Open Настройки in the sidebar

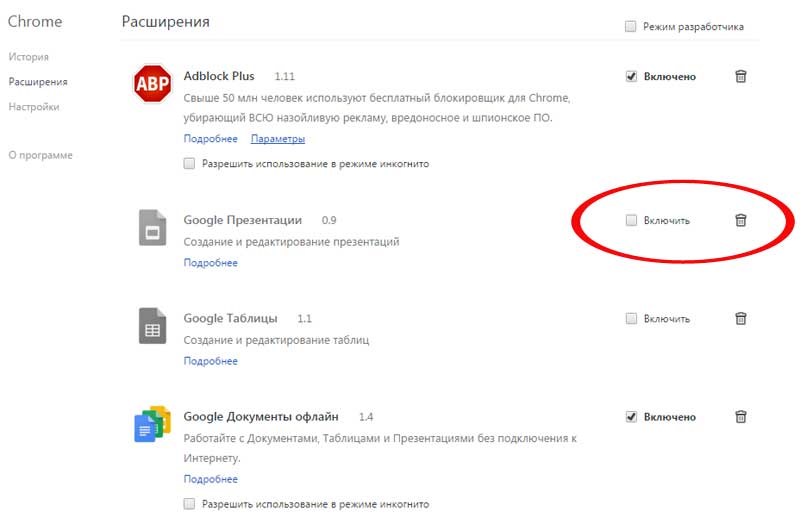click(34, 107)
